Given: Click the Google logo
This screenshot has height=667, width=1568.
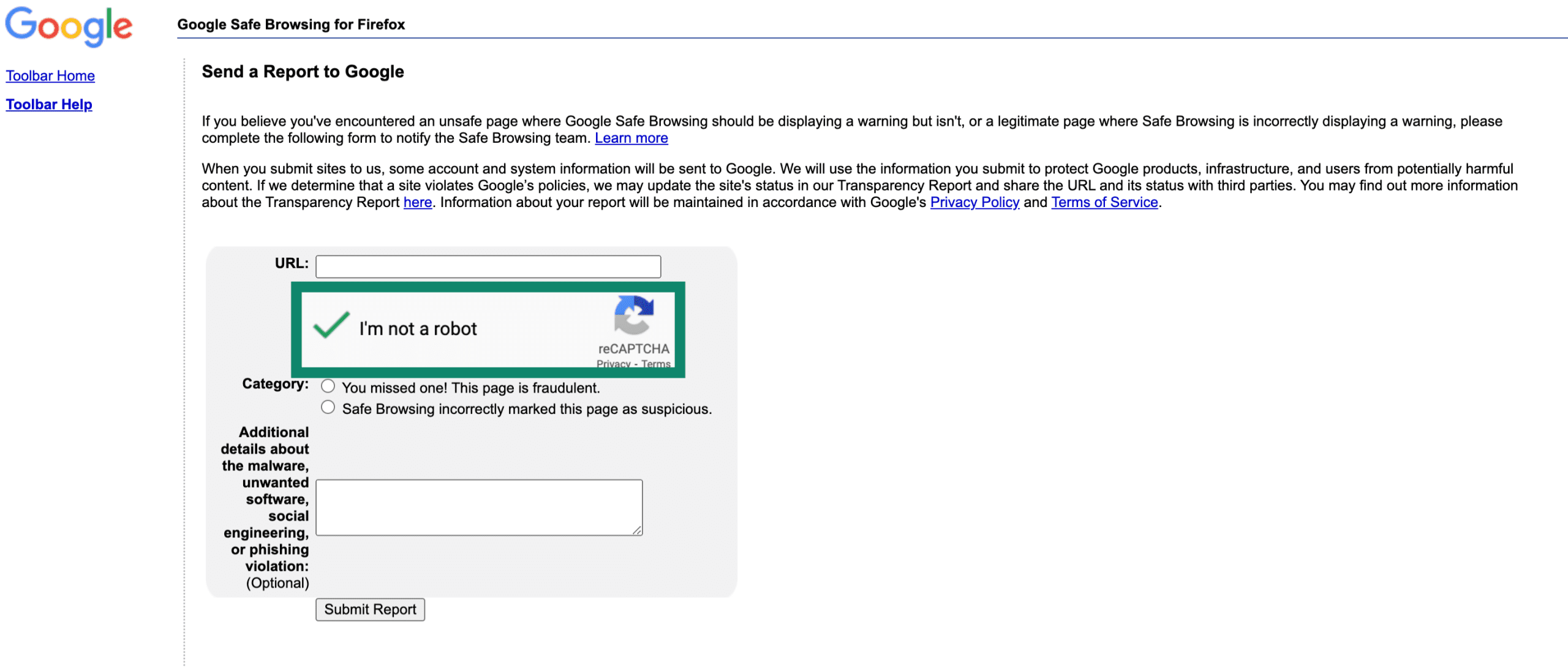Looking at the screenshot, I should tap(69, 26).
